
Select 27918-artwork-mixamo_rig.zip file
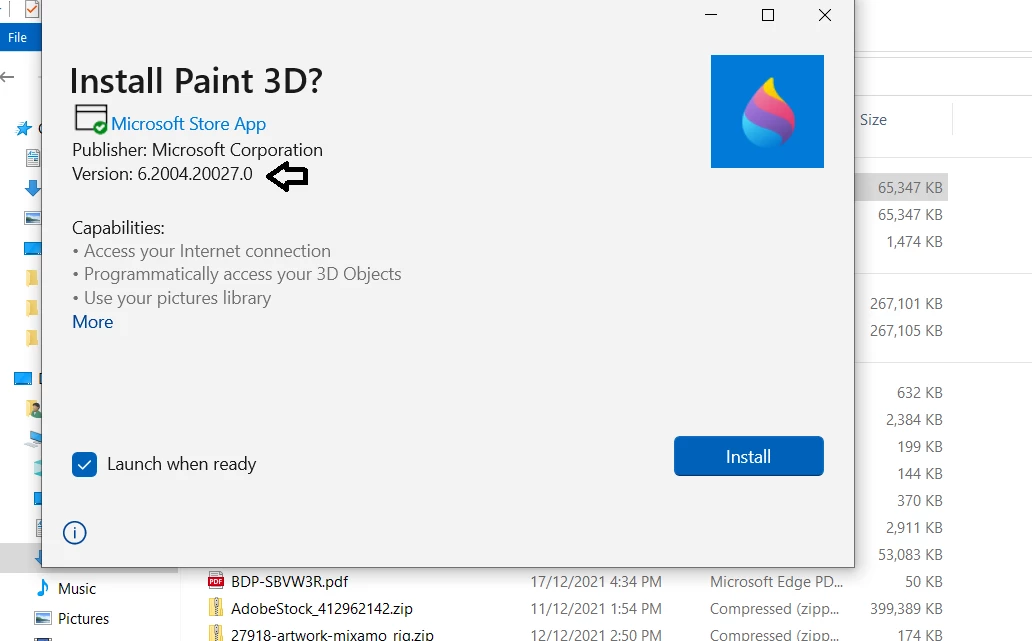click(332, 635)
